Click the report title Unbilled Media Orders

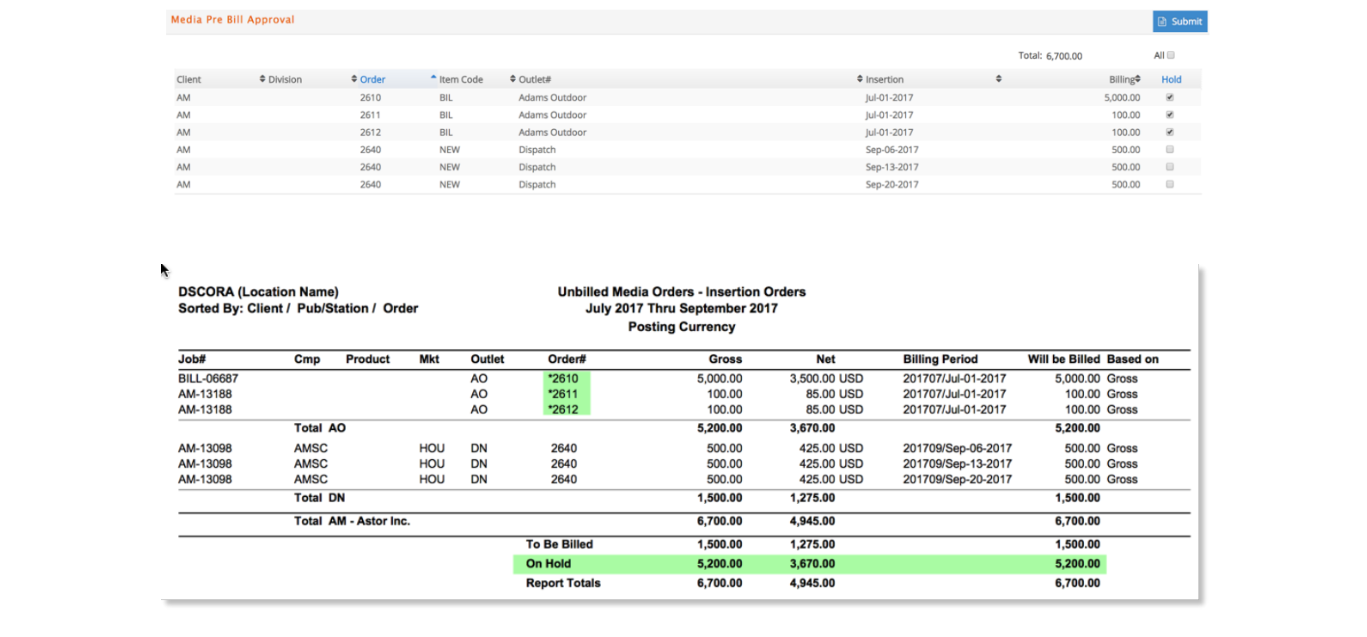point(681,292)
